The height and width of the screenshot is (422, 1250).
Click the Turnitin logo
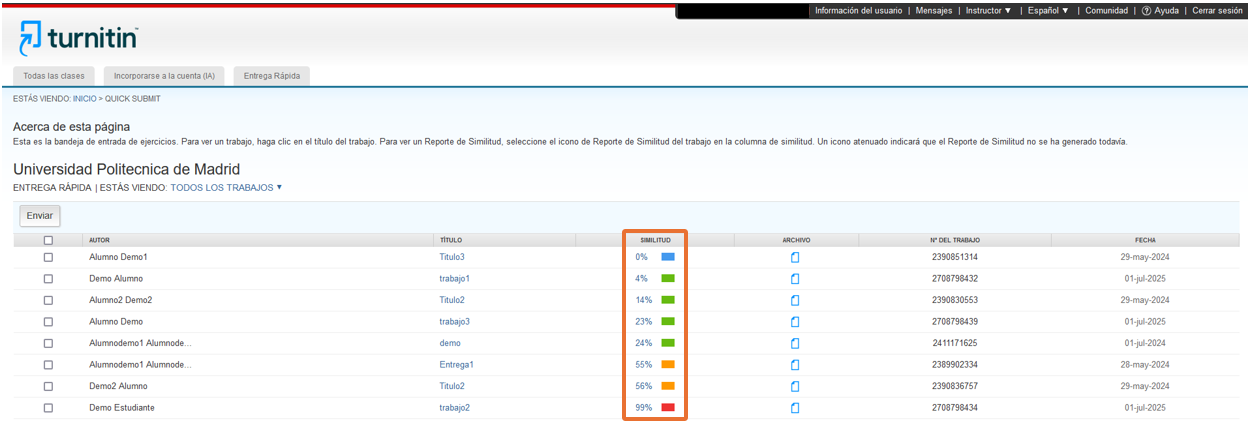[x=78, y=37]
